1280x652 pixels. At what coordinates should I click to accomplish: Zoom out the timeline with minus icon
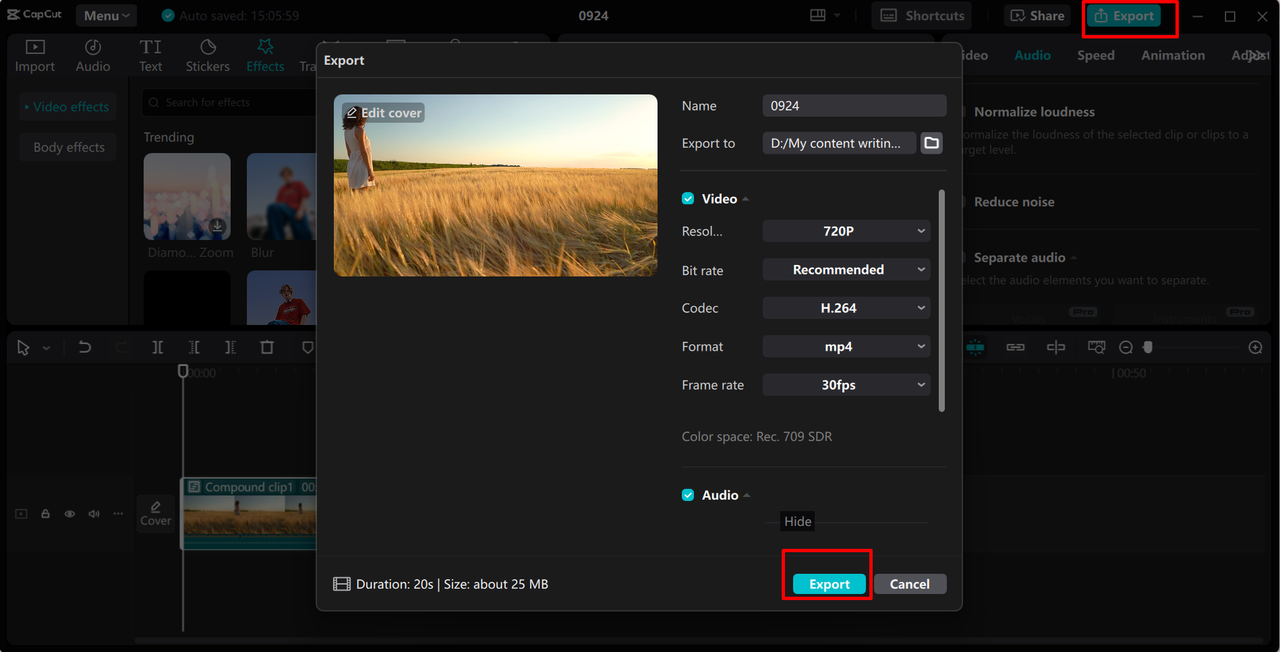[1126, 347]
